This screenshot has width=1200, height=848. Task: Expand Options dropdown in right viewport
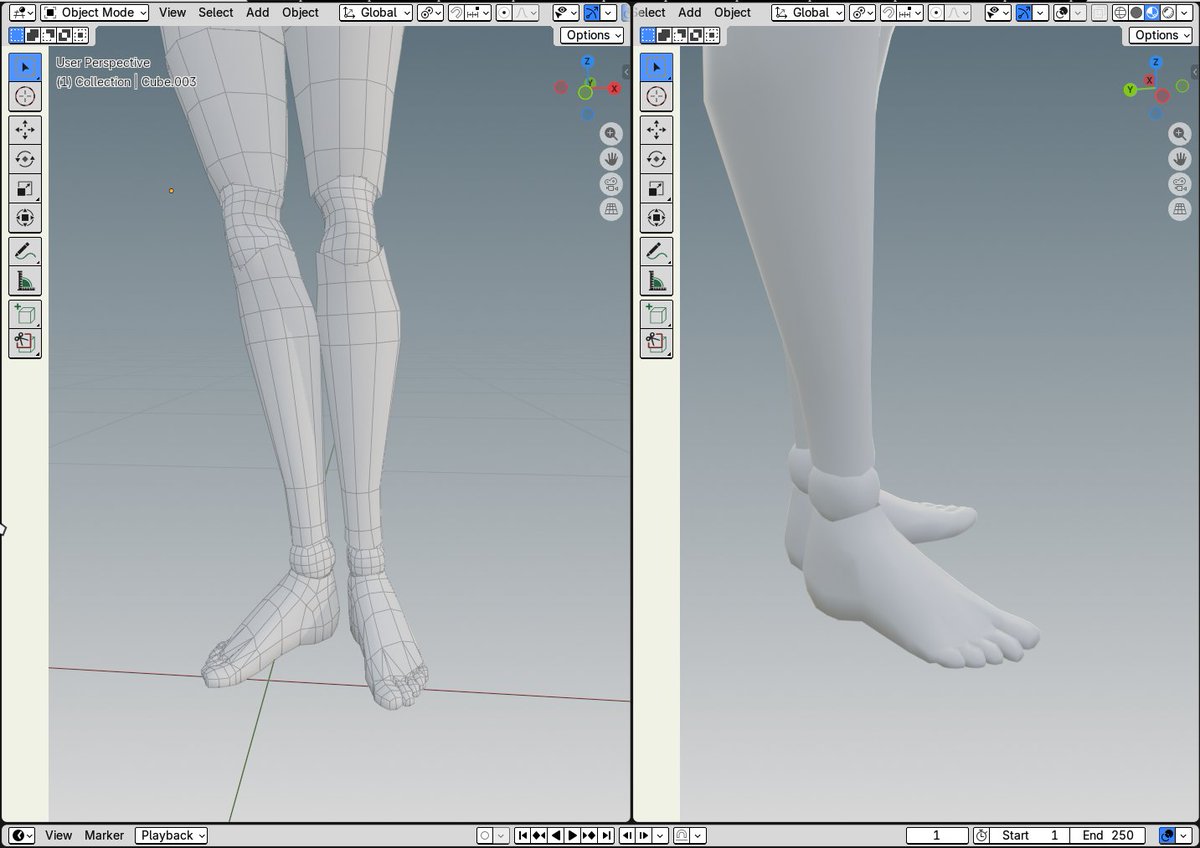tap(1160, 35)
